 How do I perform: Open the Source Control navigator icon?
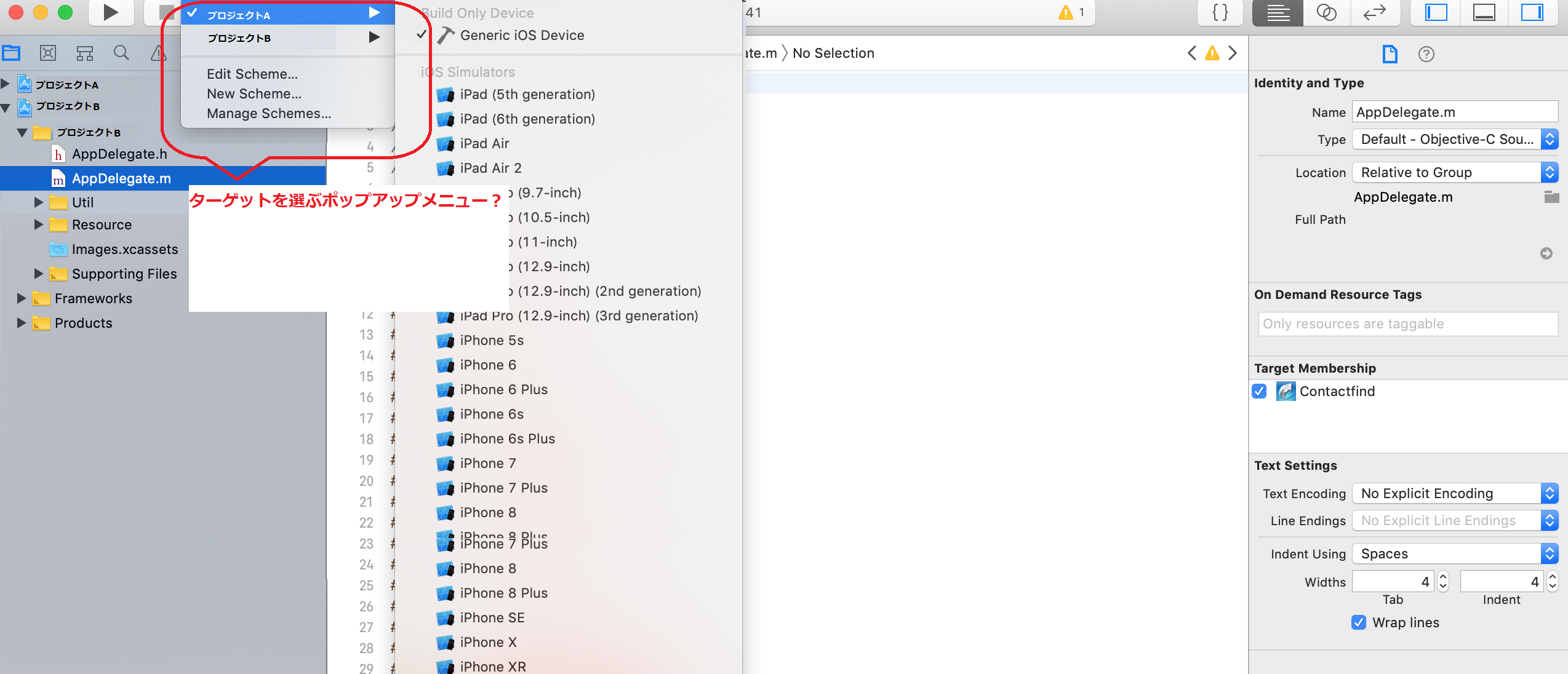[48, 54]
